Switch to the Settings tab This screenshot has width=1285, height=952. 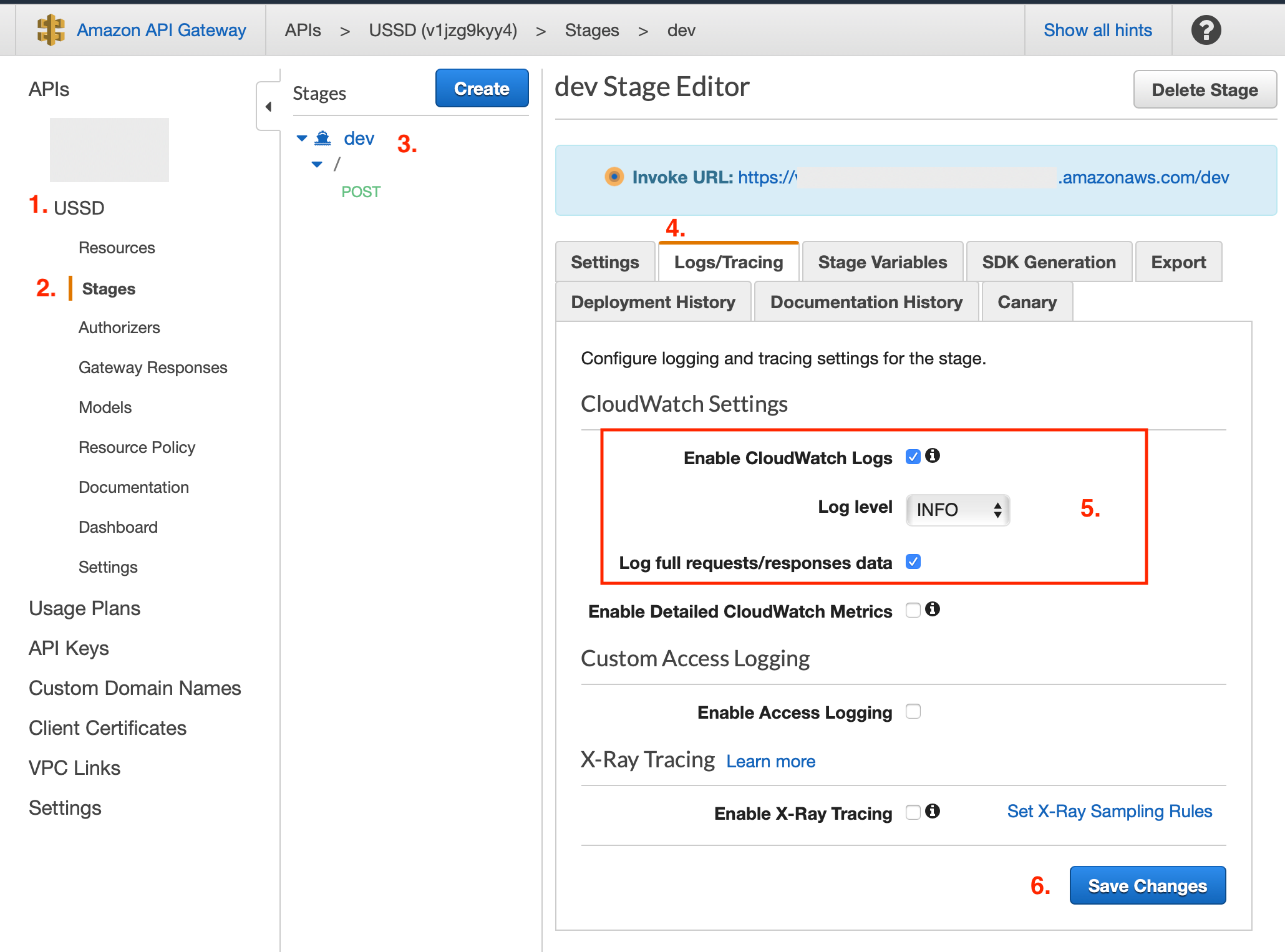[x=604, y=262]
